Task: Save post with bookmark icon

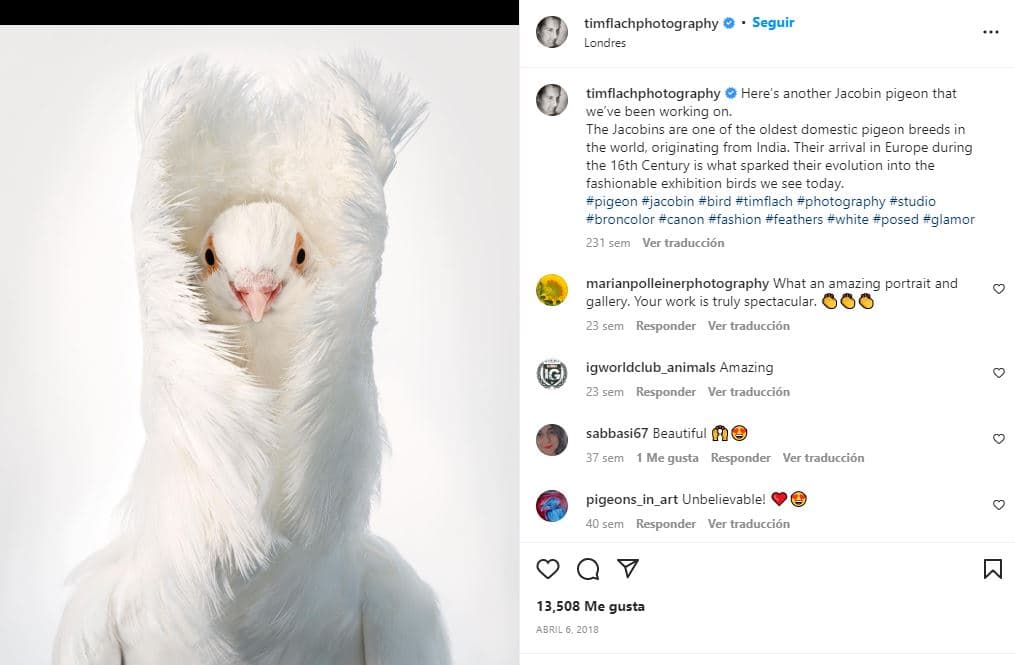Action: 992,569
